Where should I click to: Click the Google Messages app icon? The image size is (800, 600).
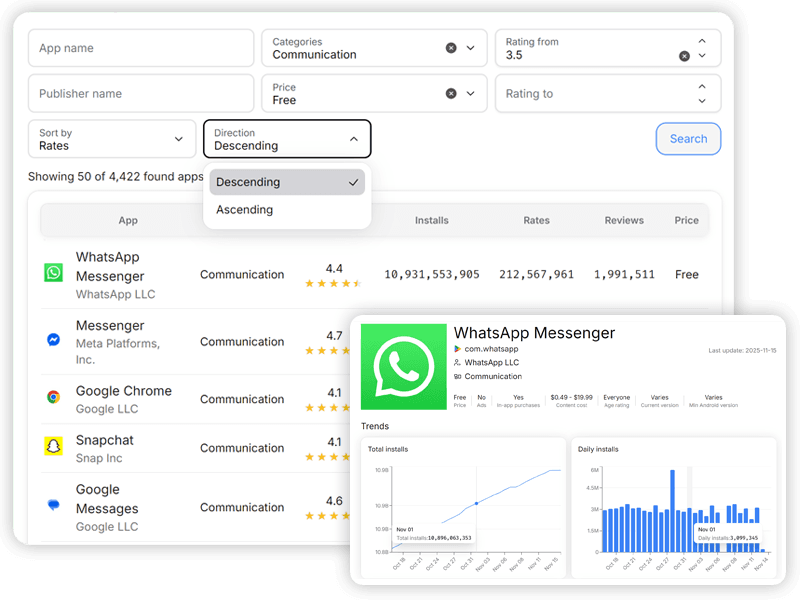[x=53, y=506]
